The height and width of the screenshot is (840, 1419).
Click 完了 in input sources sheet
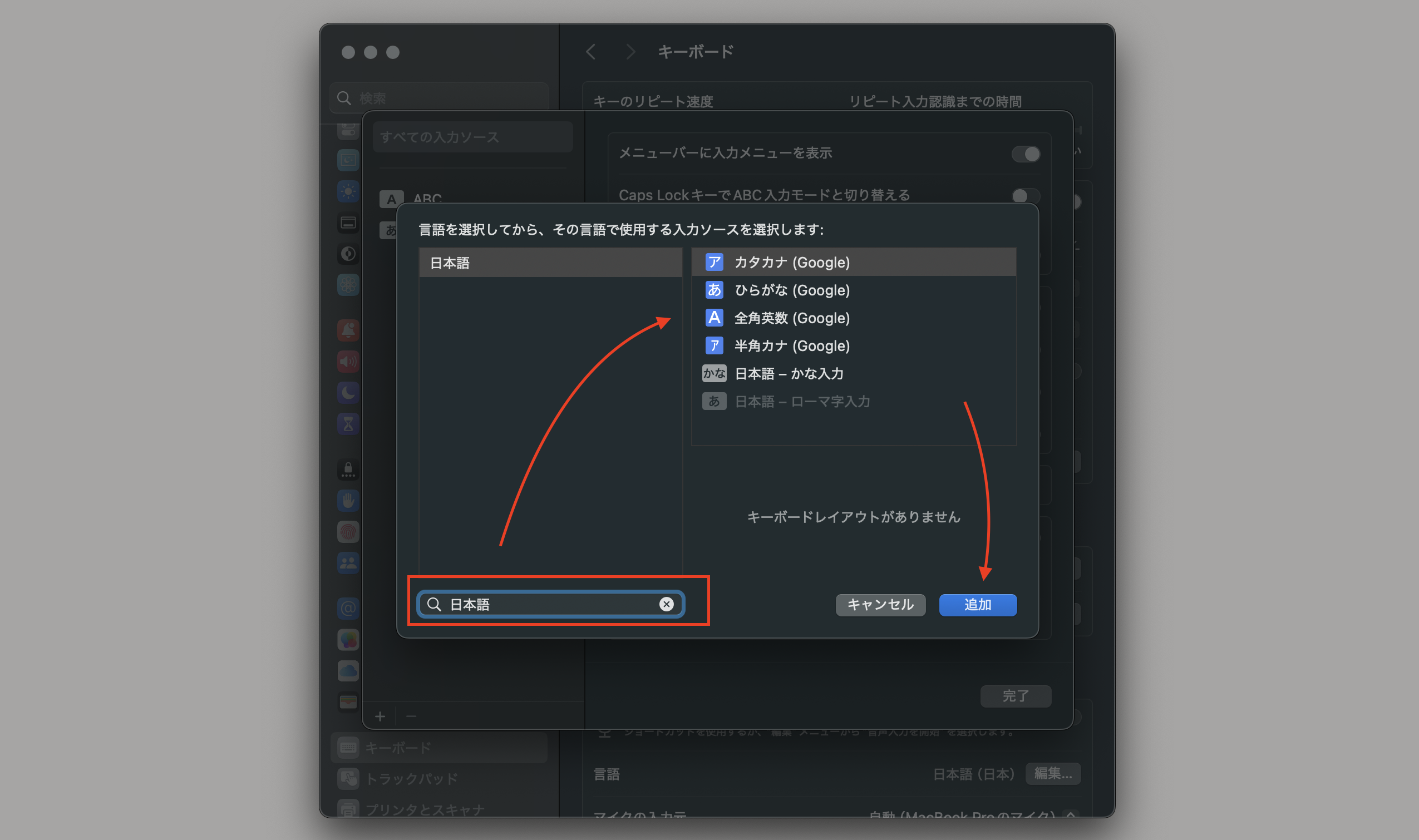coord(1015,696)
